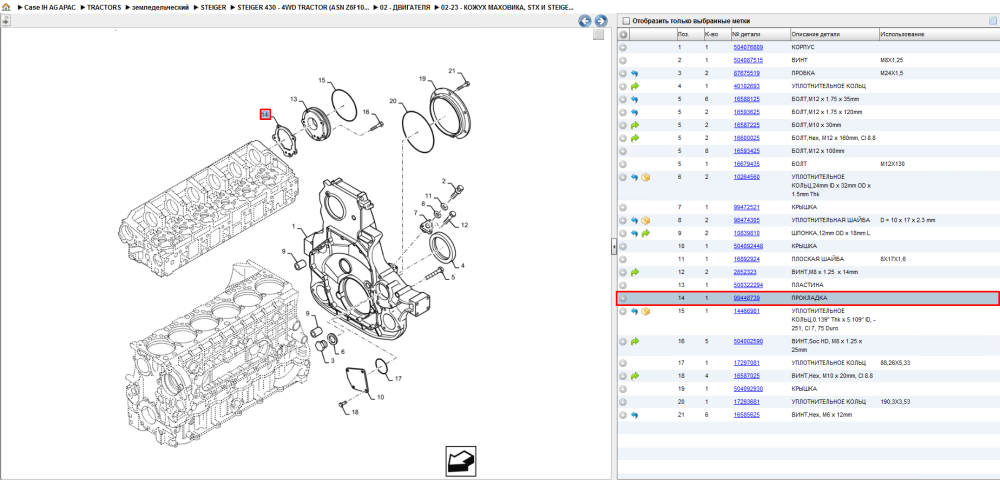Viewport: 1000px width, 480px height.
Task: Add part 99448739 ПРОКЛАДКА with plus icon
Action: click(623, 298)
